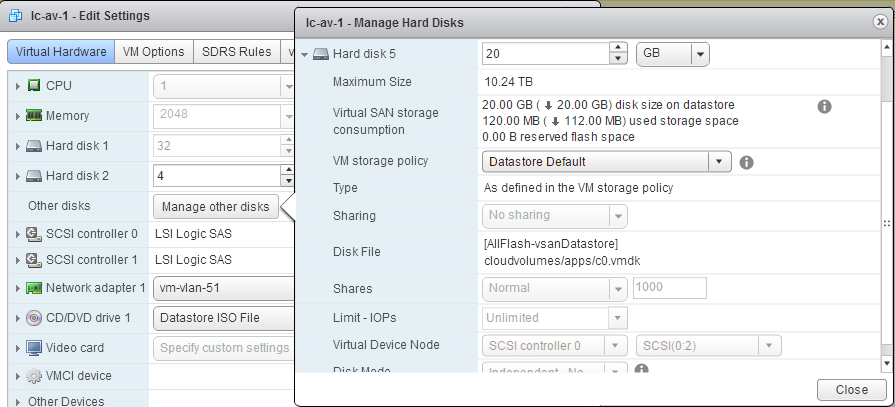895x407 pixels.
Task: Collapse the Hard disk 5 section
Action: click(x=304, y=54)
